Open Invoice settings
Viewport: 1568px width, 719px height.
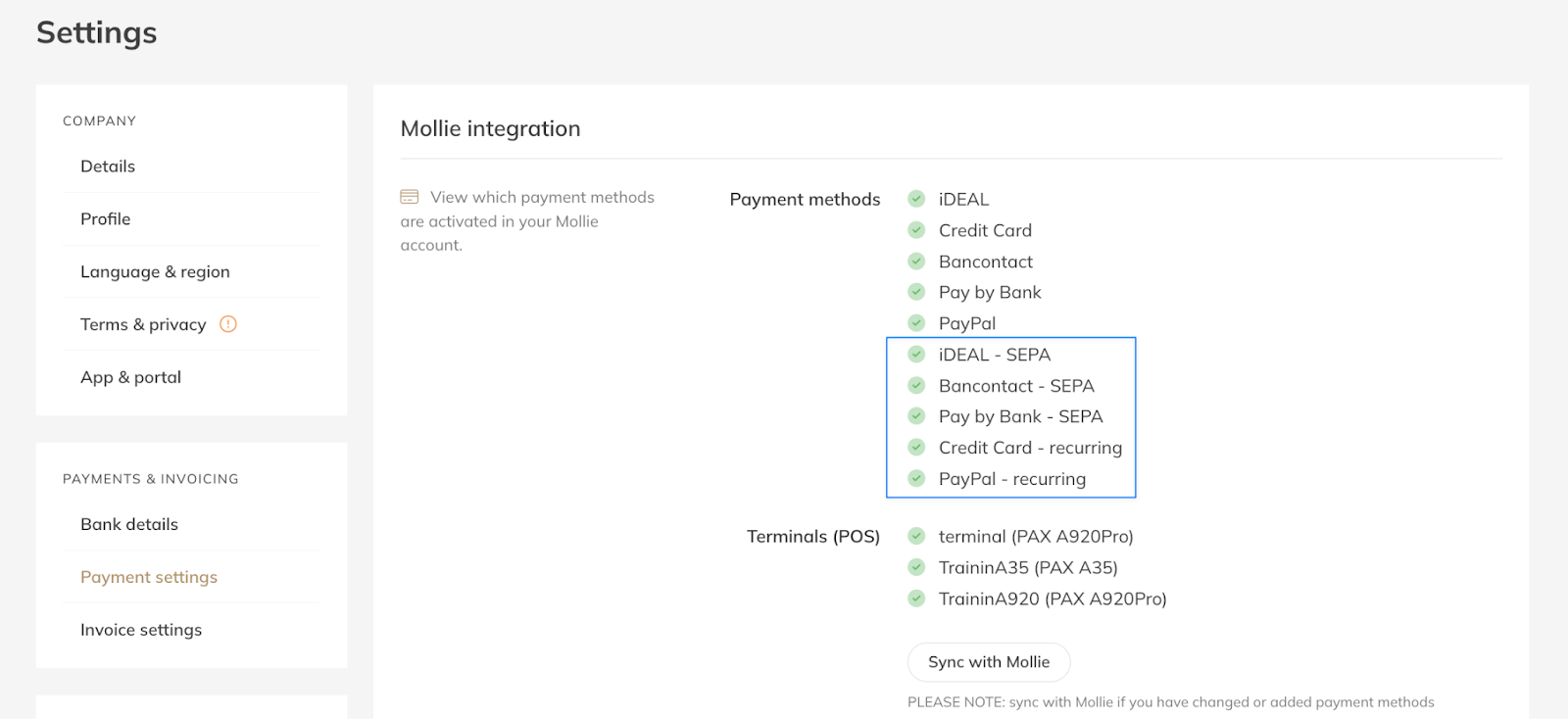[x=141, y=630]
